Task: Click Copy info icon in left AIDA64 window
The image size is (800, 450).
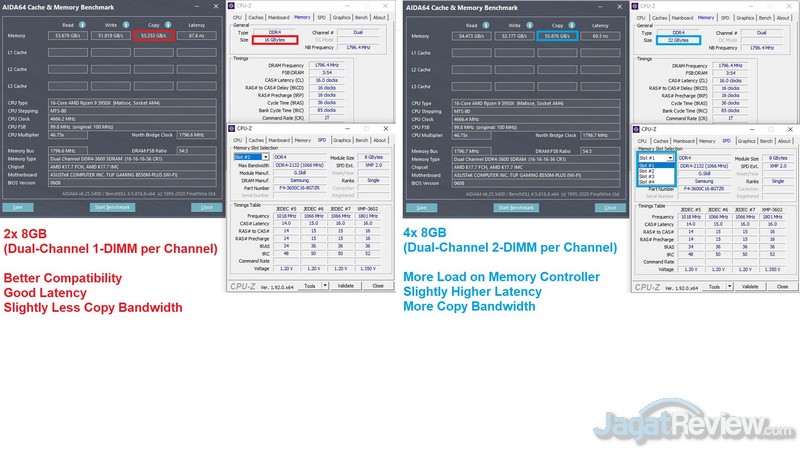Action: click(168, 24)
